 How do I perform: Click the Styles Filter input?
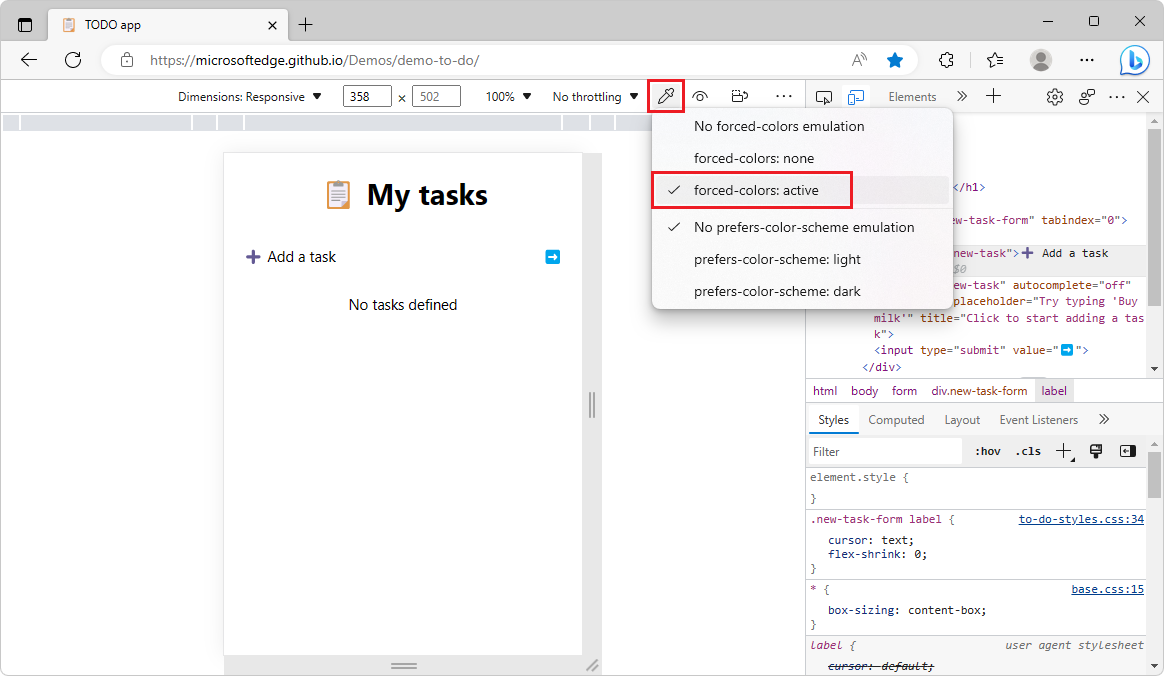(x=885, y=451)
